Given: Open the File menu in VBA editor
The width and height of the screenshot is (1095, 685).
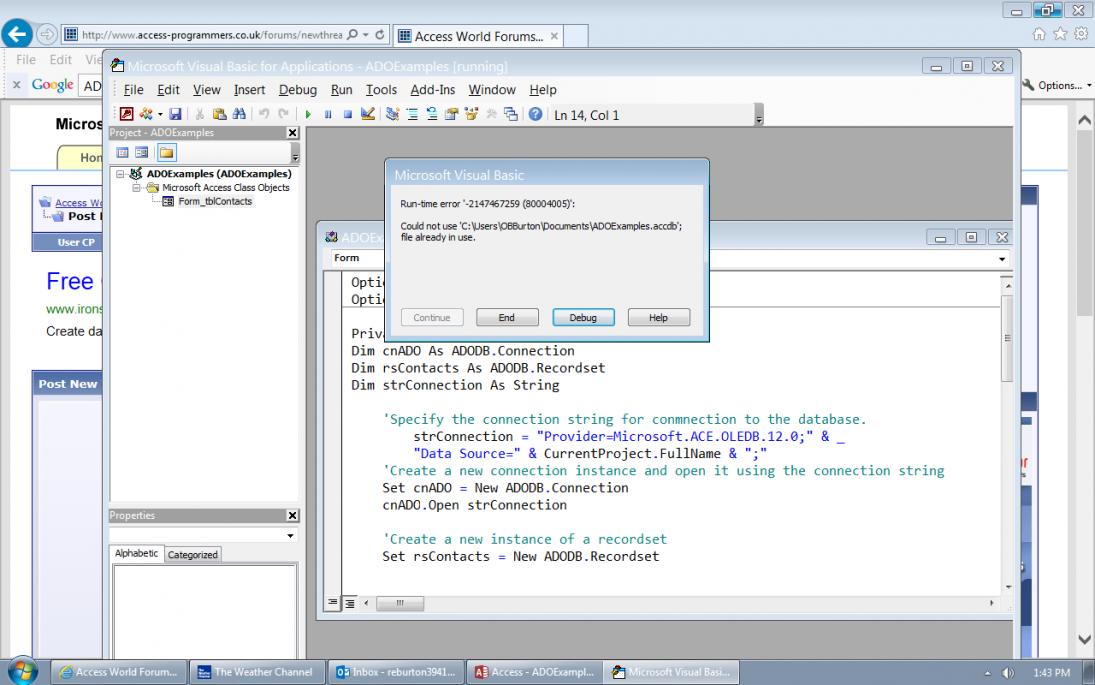Looking at the screenshot, I should [133, 89].
